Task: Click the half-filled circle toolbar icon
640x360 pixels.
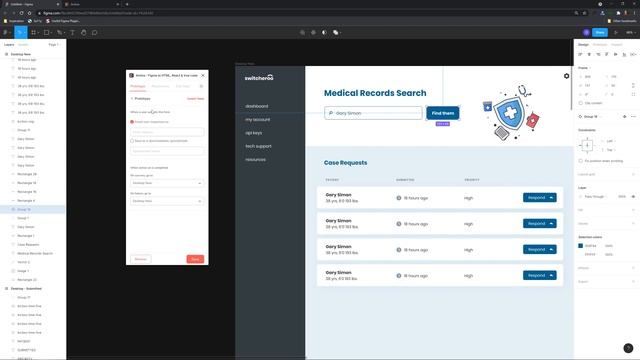Action: [324, 32]
